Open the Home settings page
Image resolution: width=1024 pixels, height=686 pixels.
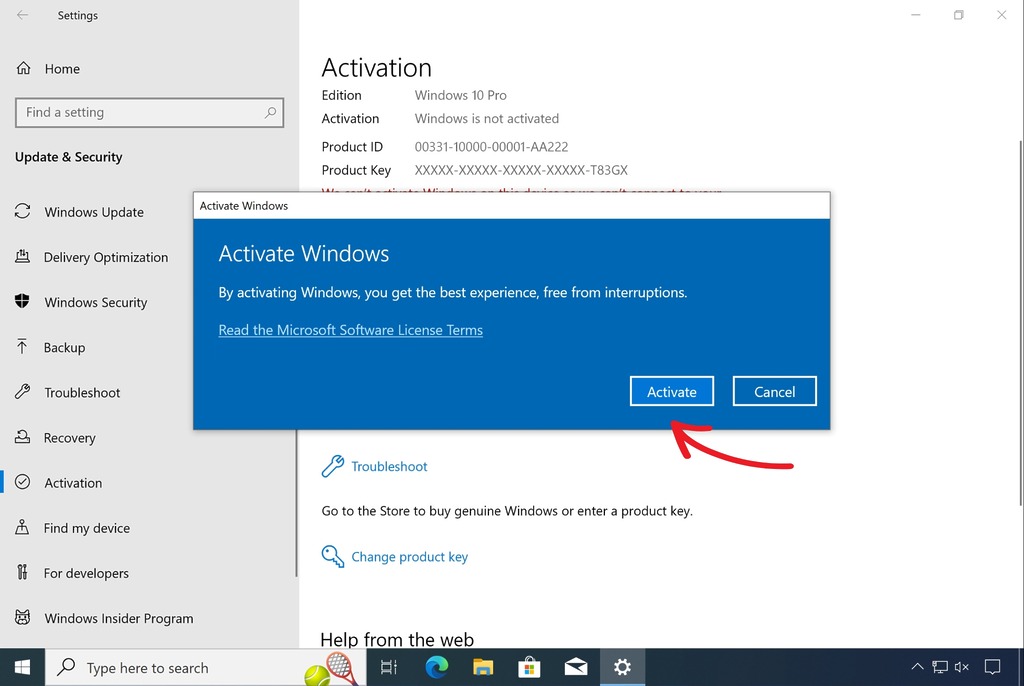click(x=62, y=69)
